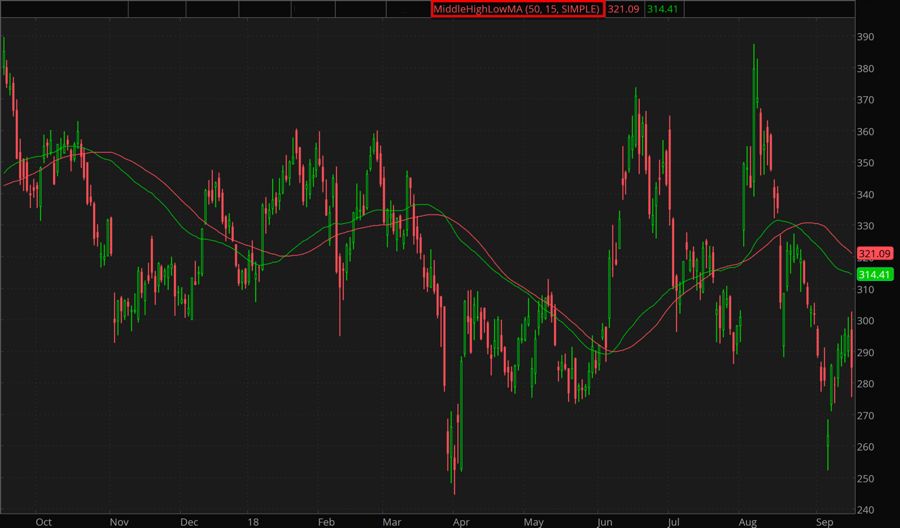Select red 321.09 value in chart header
900x528 pixels.
624,9
